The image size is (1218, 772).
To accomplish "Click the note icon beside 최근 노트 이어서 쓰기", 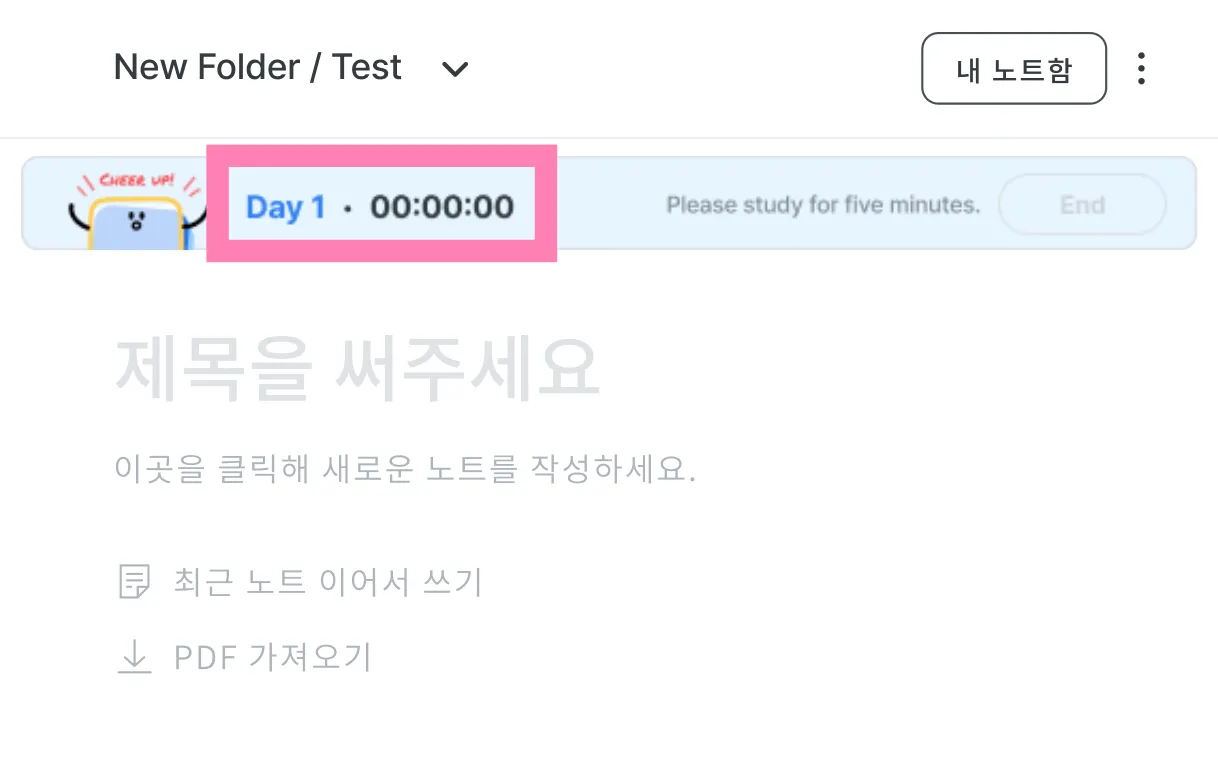I will [x=134, y=581].
